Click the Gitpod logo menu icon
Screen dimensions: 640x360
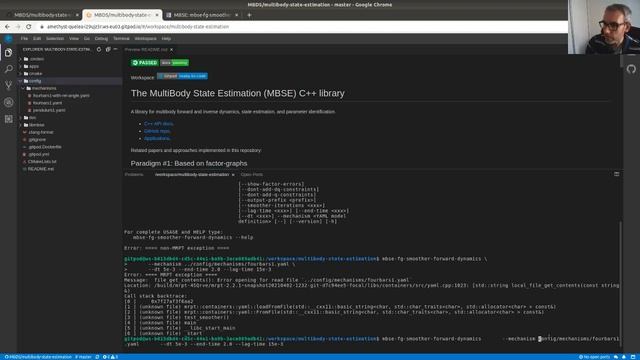pyautogui.click(x=8, y=39)
